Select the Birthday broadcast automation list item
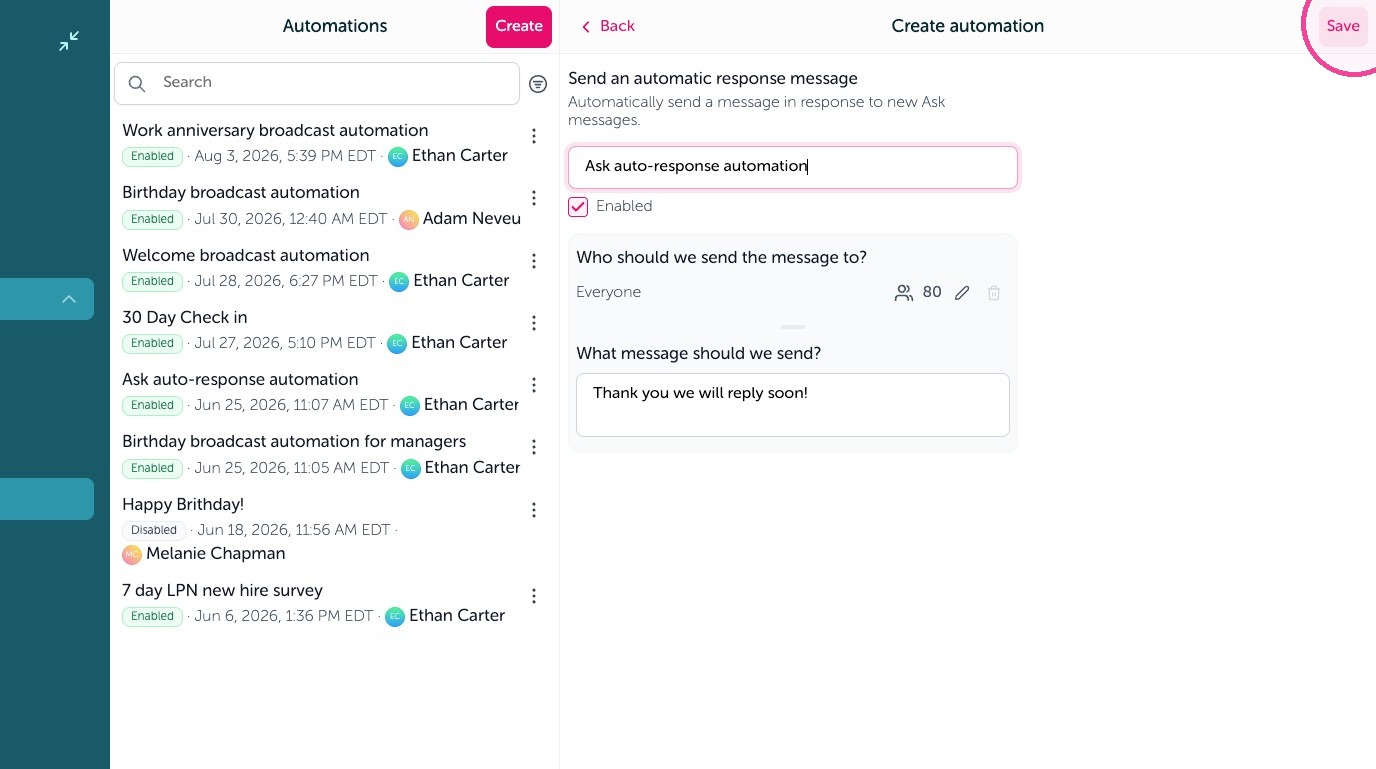 pyautogui.click(x=320, y=205)
